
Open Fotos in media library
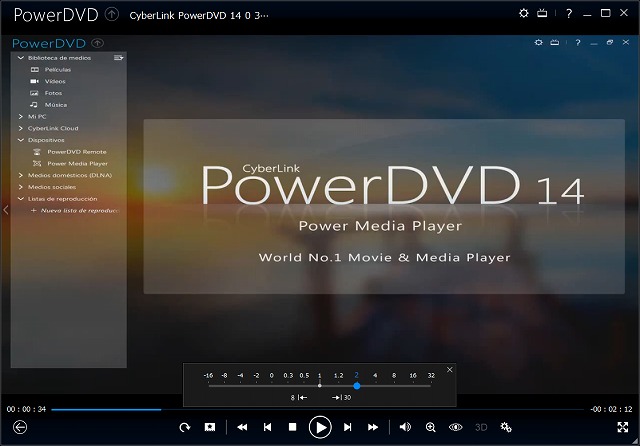tap(53, 93)
